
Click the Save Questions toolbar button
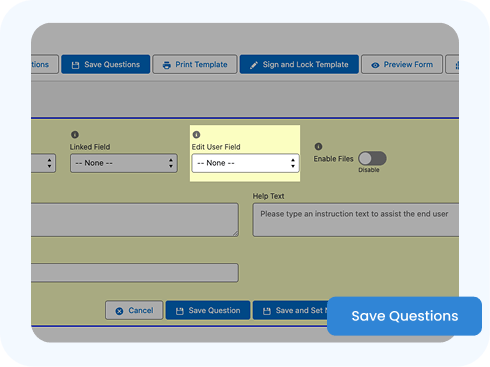pos(106,64)
